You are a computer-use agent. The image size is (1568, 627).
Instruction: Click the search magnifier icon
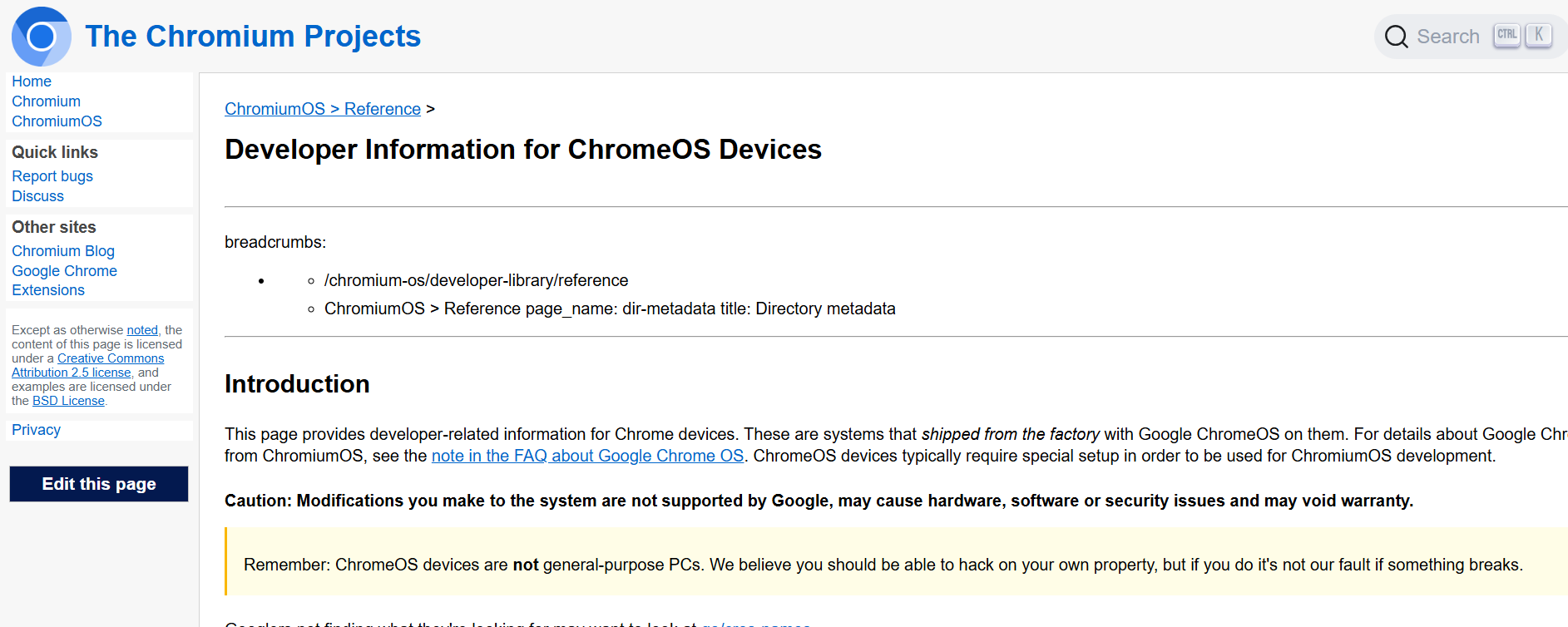[1396, 37]
